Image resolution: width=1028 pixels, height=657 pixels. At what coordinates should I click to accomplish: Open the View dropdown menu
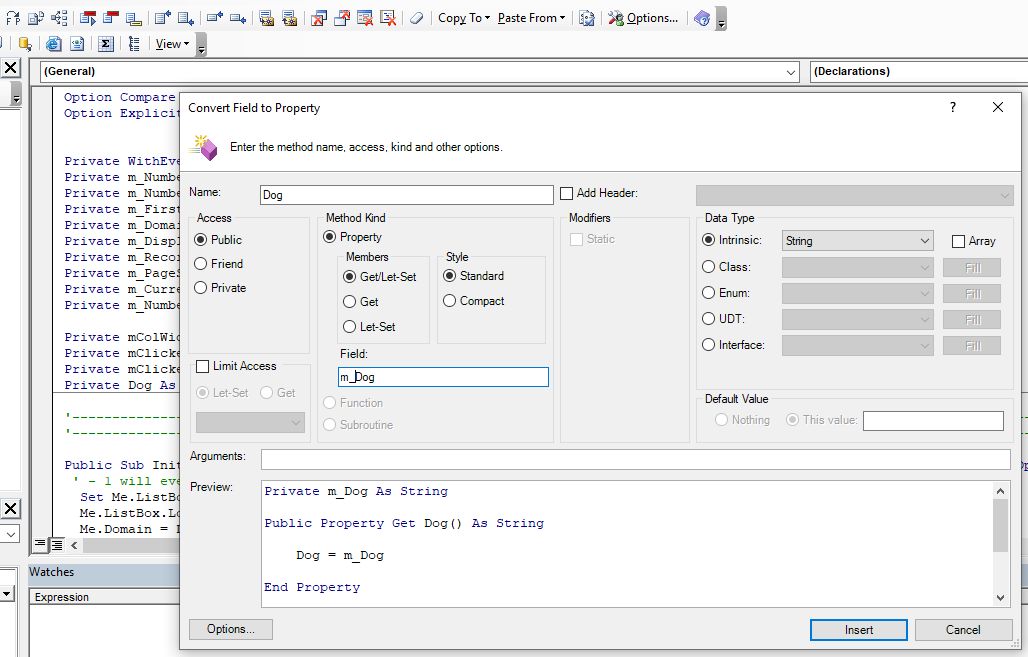coord(172,44)
